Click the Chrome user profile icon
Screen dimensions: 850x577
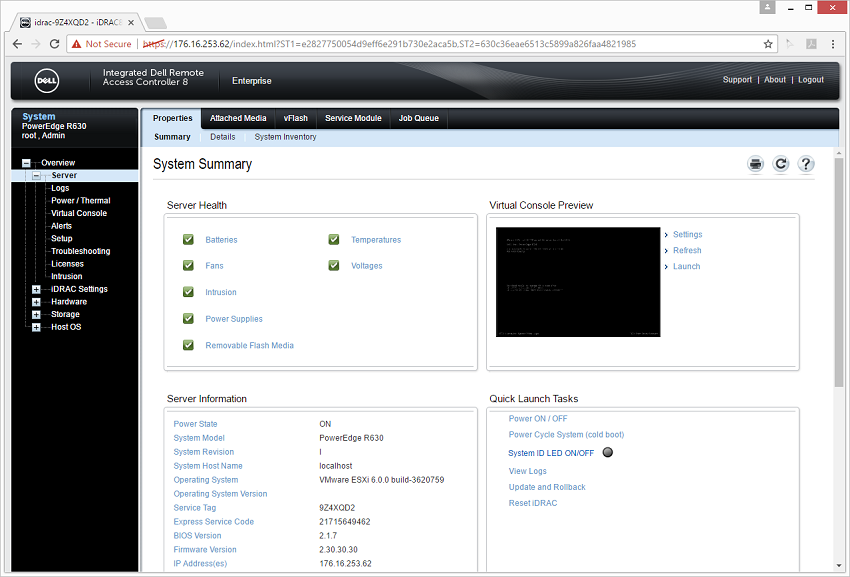click(767, 7)
